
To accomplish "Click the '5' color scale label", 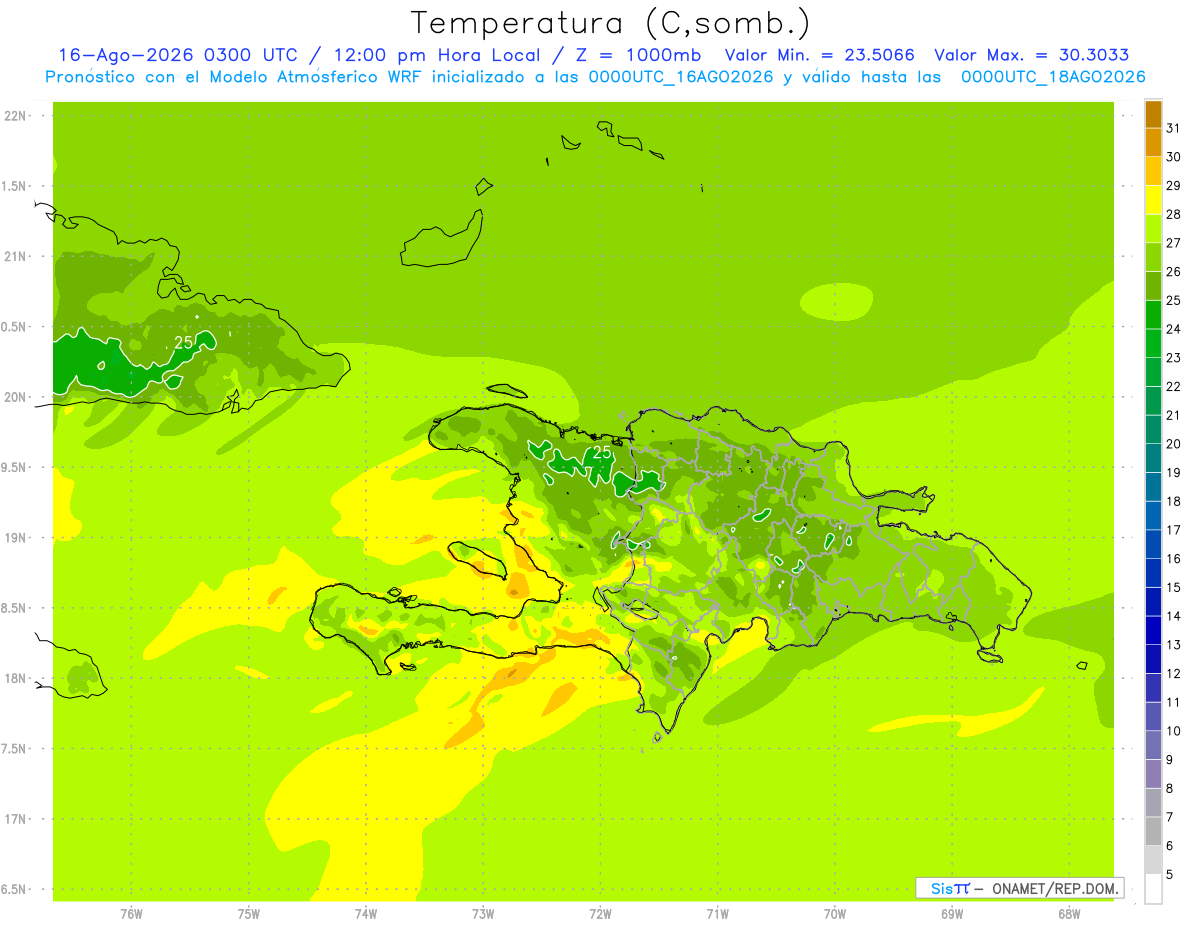I will tap(1169, 875).
